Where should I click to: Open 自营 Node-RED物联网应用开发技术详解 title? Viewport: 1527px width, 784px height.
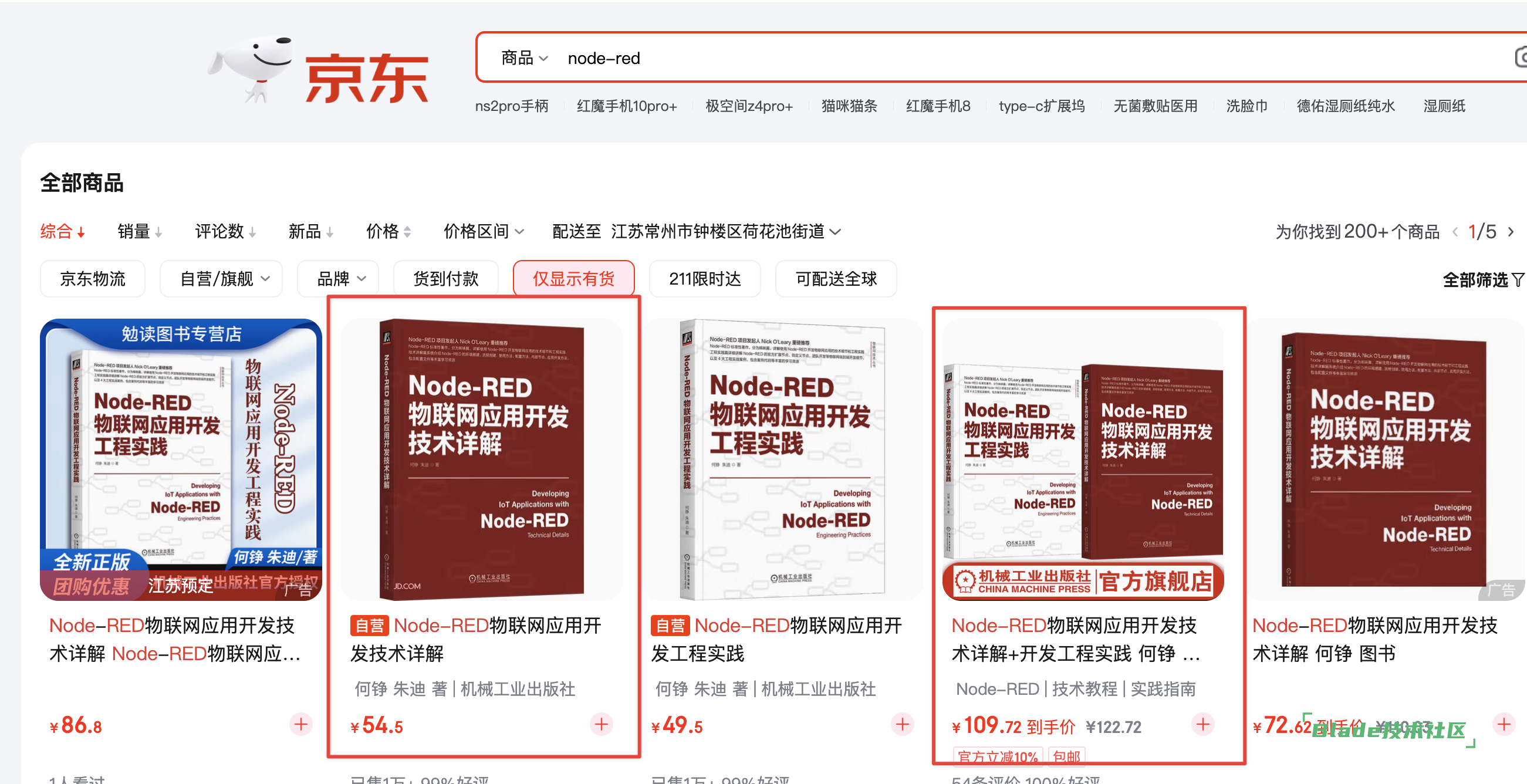tap(477, 640)
